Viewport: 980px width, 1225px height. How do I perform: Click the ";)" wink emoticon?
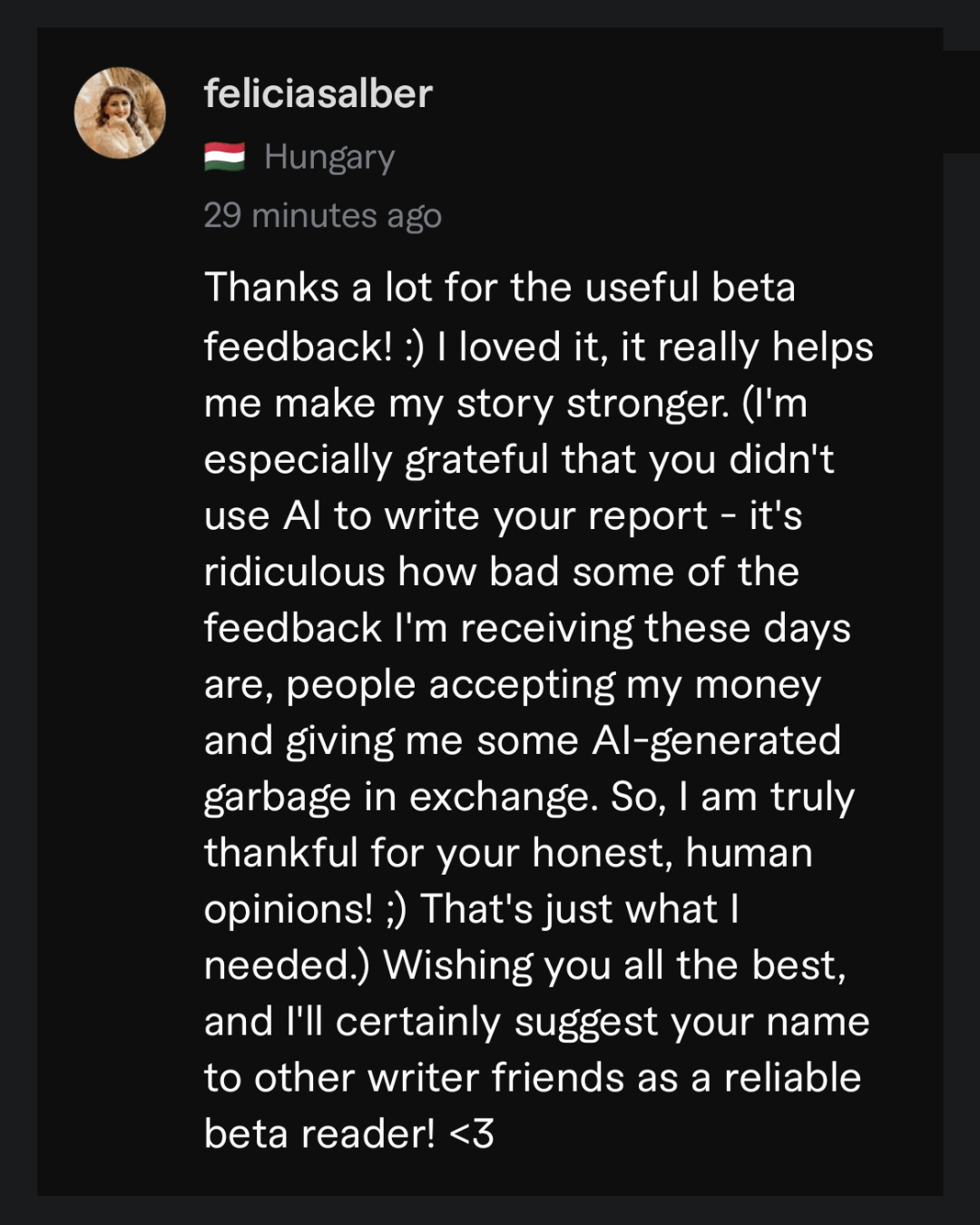pos(397,910)
